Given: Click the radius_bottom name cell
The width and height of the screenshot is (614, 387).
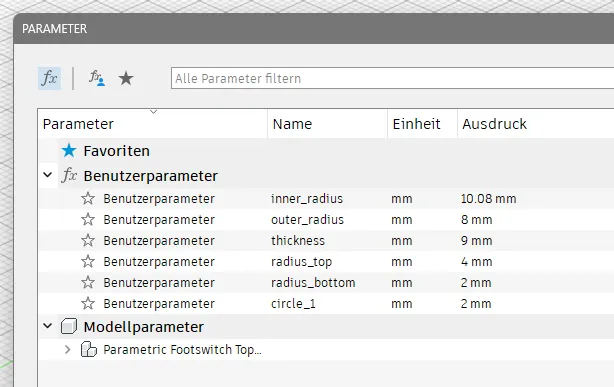Looking at the screenshot, I should pyautogui.click(x=313, y=282).
